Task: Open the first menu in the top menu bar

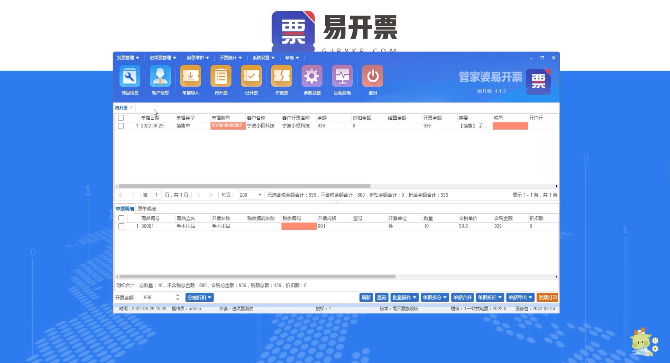Action: [x=128, y=58]
